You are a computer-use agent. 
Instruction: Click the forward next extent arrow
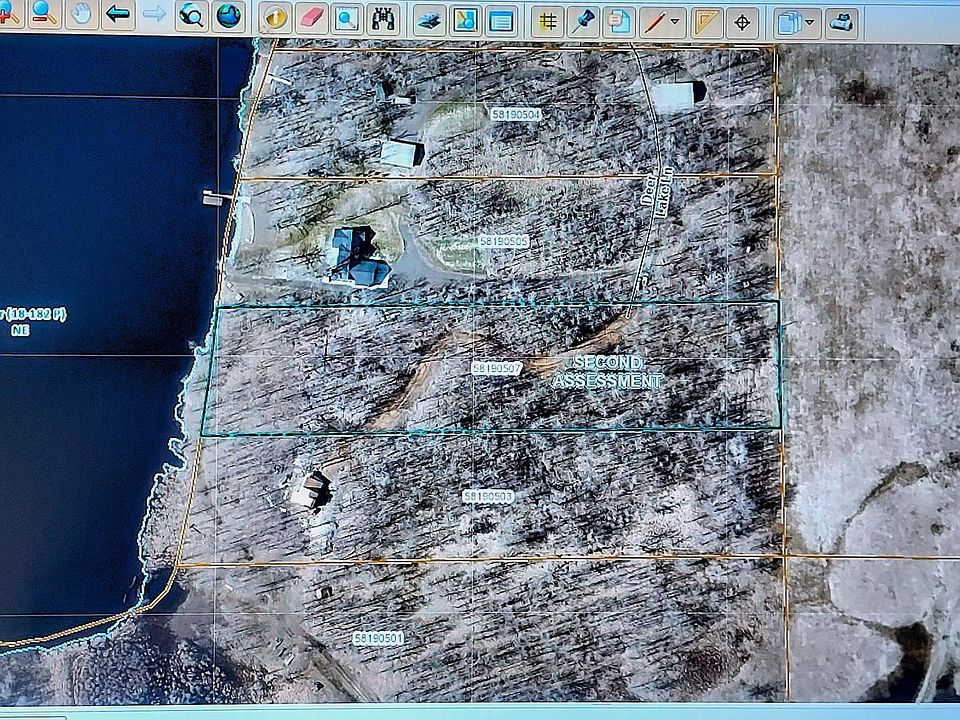tap(154, 14)
